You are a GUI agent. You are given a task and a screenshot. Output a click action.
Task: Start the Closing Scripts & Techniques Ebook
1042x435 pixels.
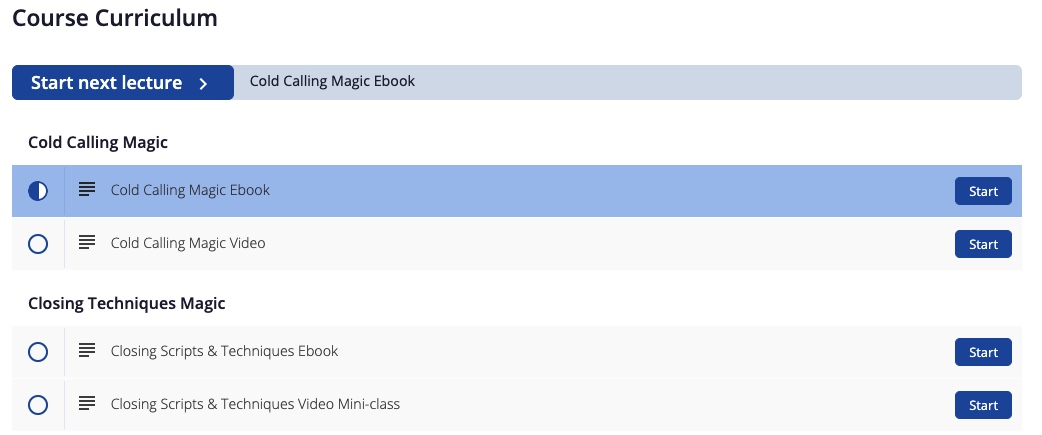[x=983, y=352]
